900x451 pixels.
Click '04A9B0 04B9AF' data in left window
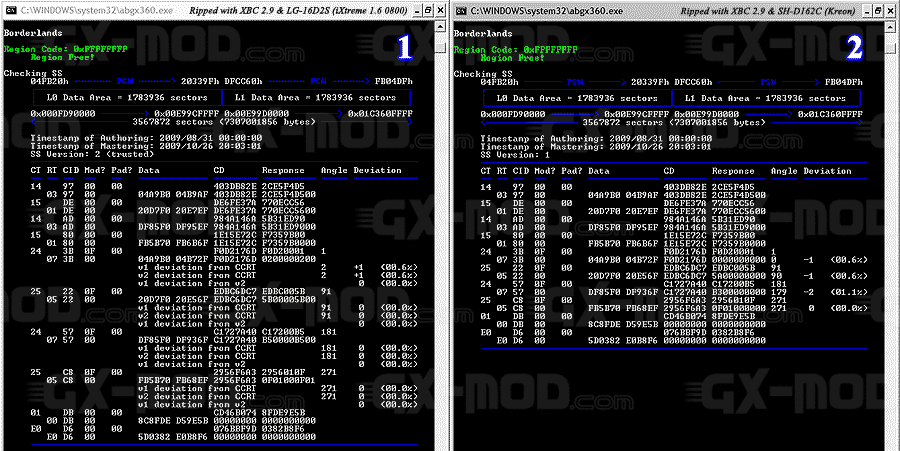173,195
